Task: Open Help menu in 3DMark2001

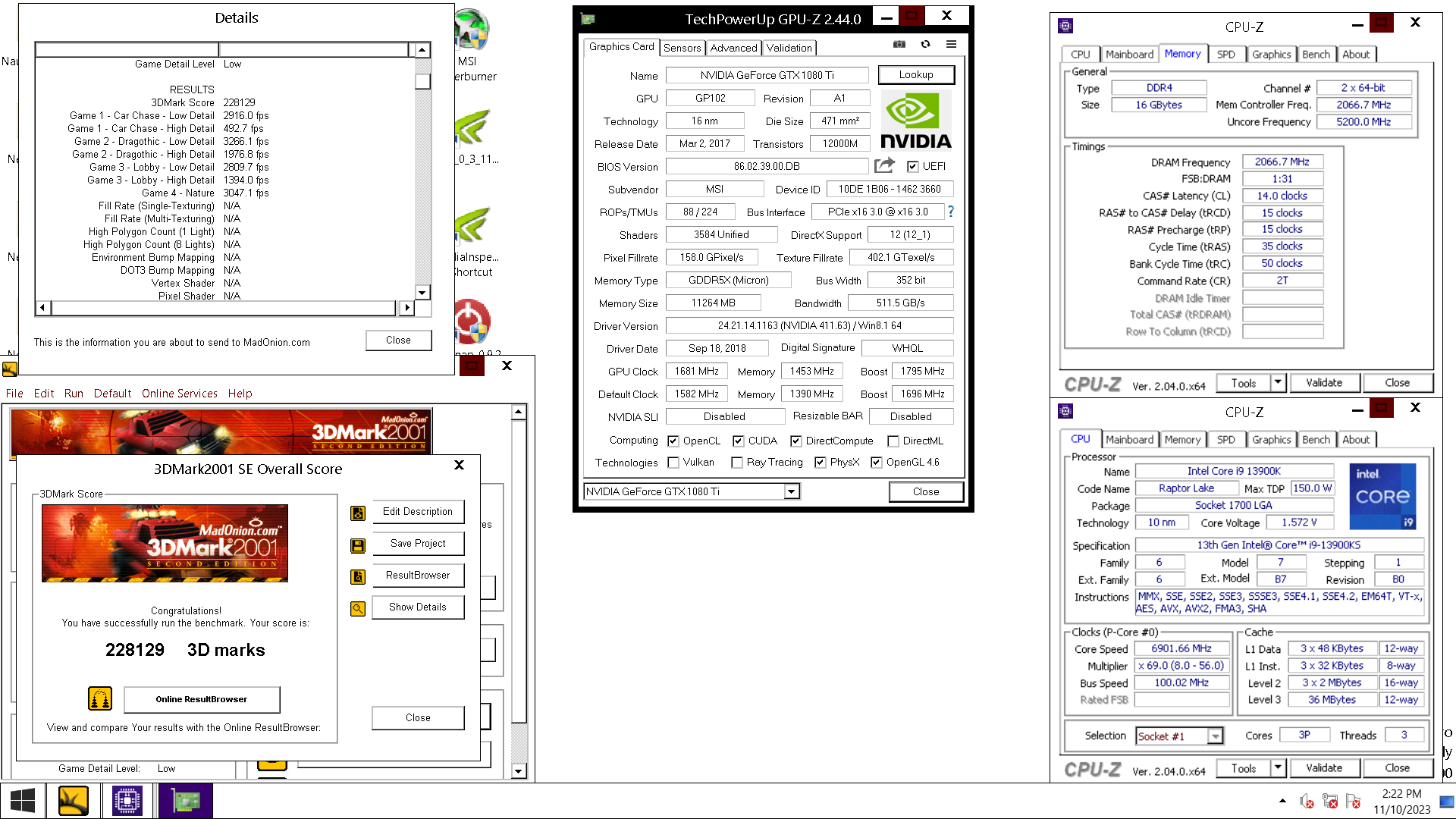Action: pos(240,394)
